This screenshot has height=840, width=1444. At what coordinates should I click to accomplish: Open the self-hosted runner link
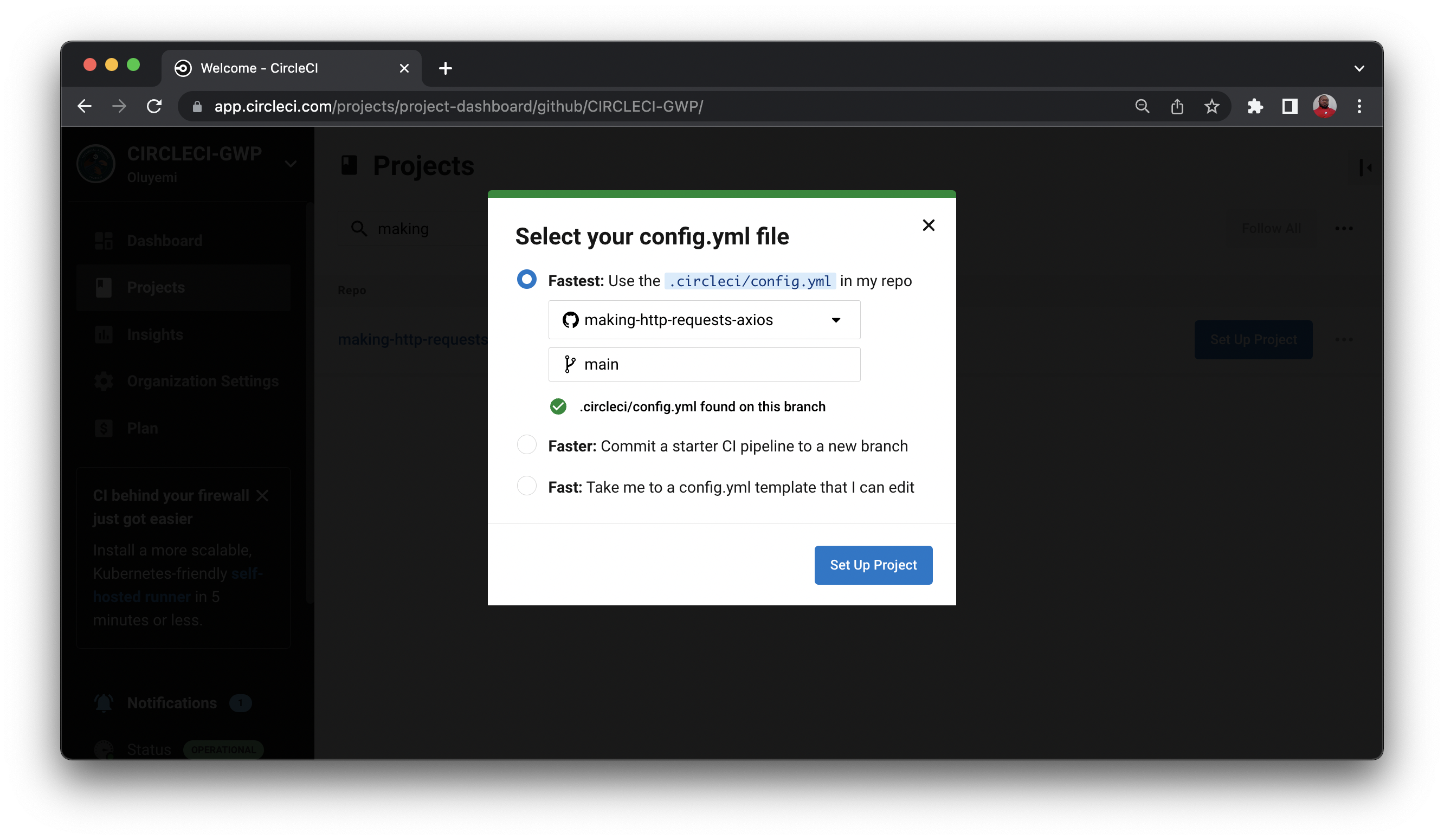pos(141,596)
